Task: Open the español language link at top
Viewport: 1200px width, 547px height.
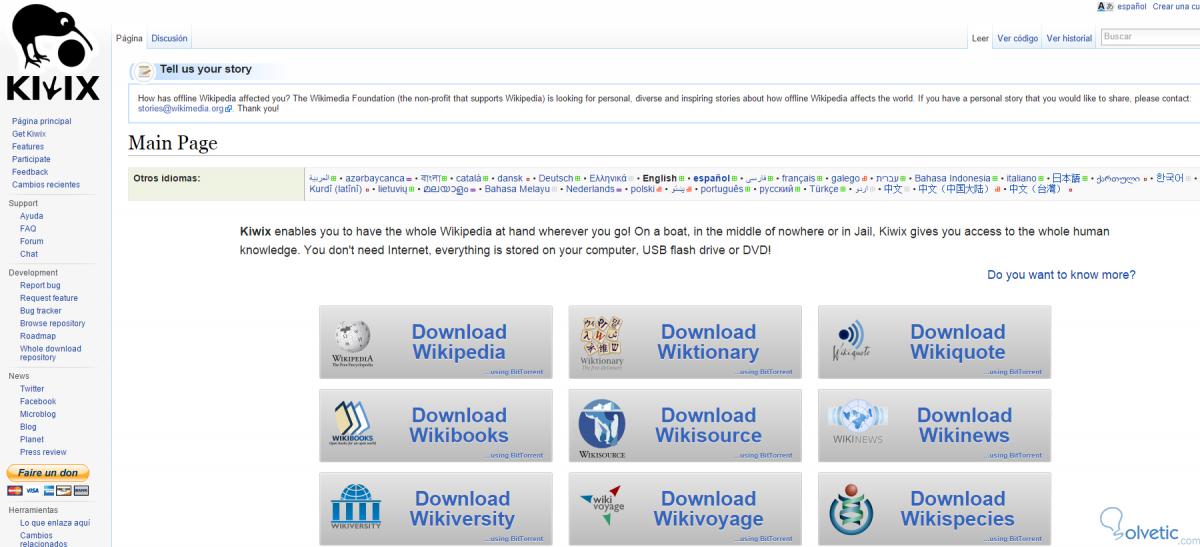Action: [1131, 6]
